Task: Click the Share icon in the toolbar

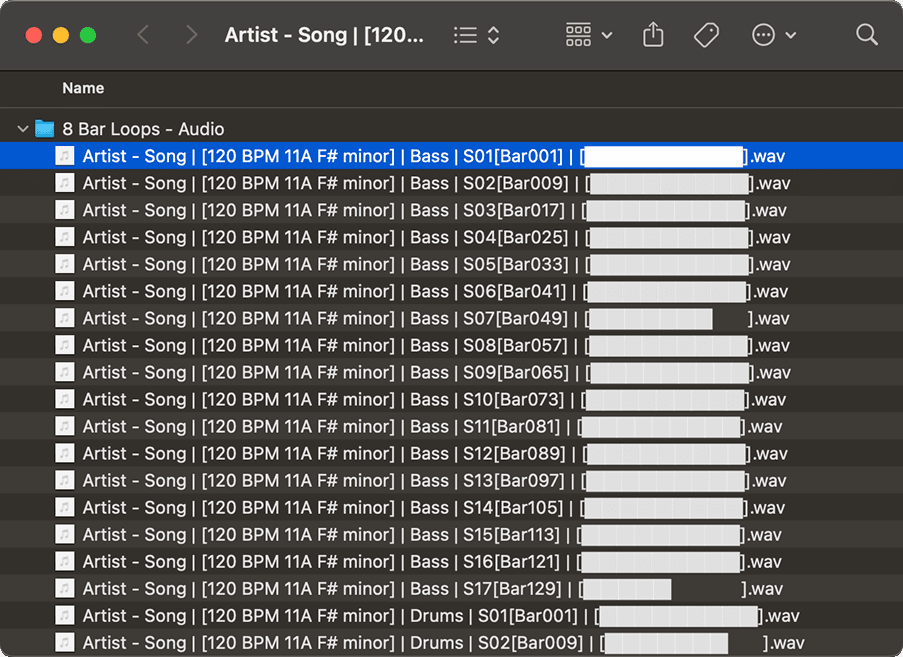Action: (x=653, y=34)
